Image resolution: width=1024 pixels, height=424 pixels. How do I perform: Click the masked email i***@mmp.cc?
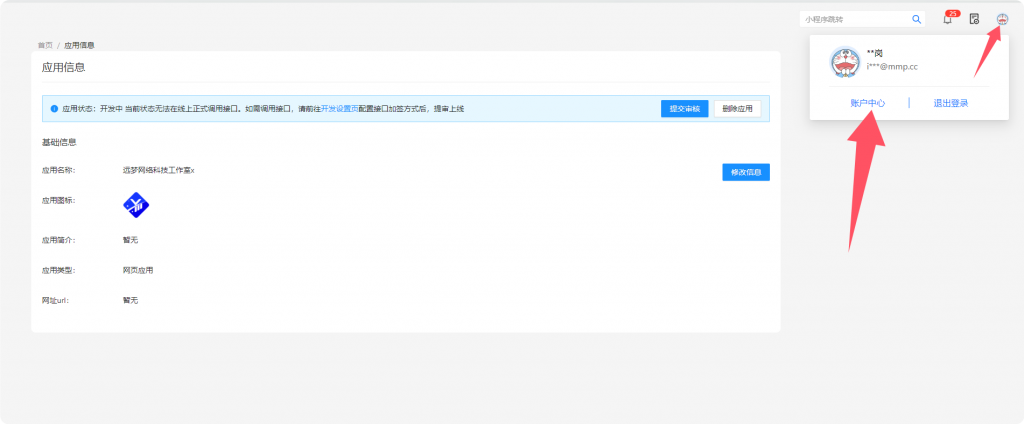(892, 66)
